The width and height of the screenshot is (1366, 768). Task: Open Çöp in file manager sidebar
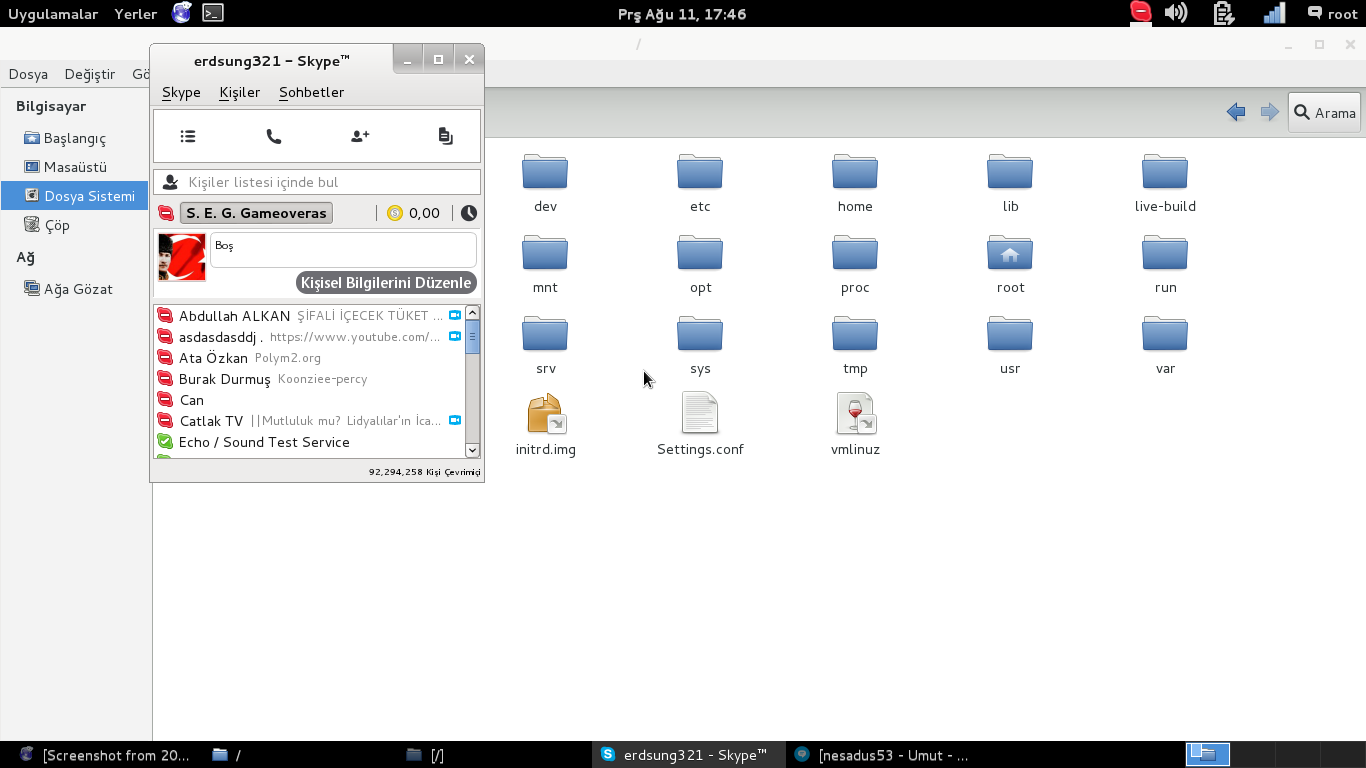(74, 225)
